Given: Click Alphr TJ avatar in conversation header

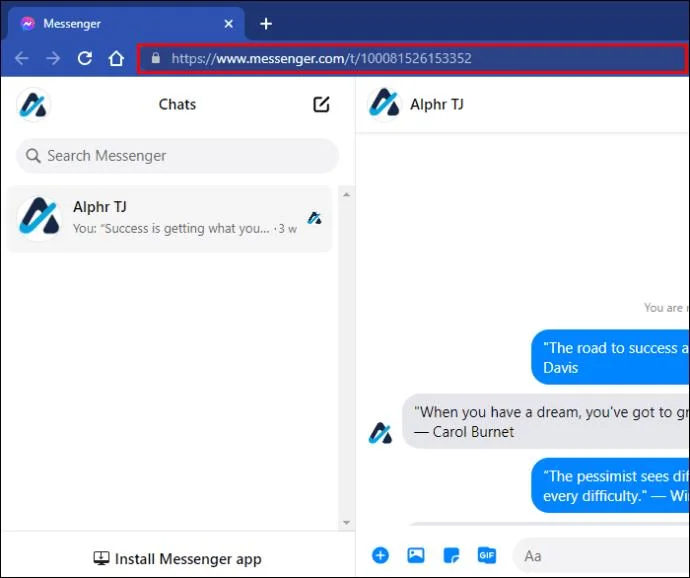Looking at the screenshot, I should (385, 105).
